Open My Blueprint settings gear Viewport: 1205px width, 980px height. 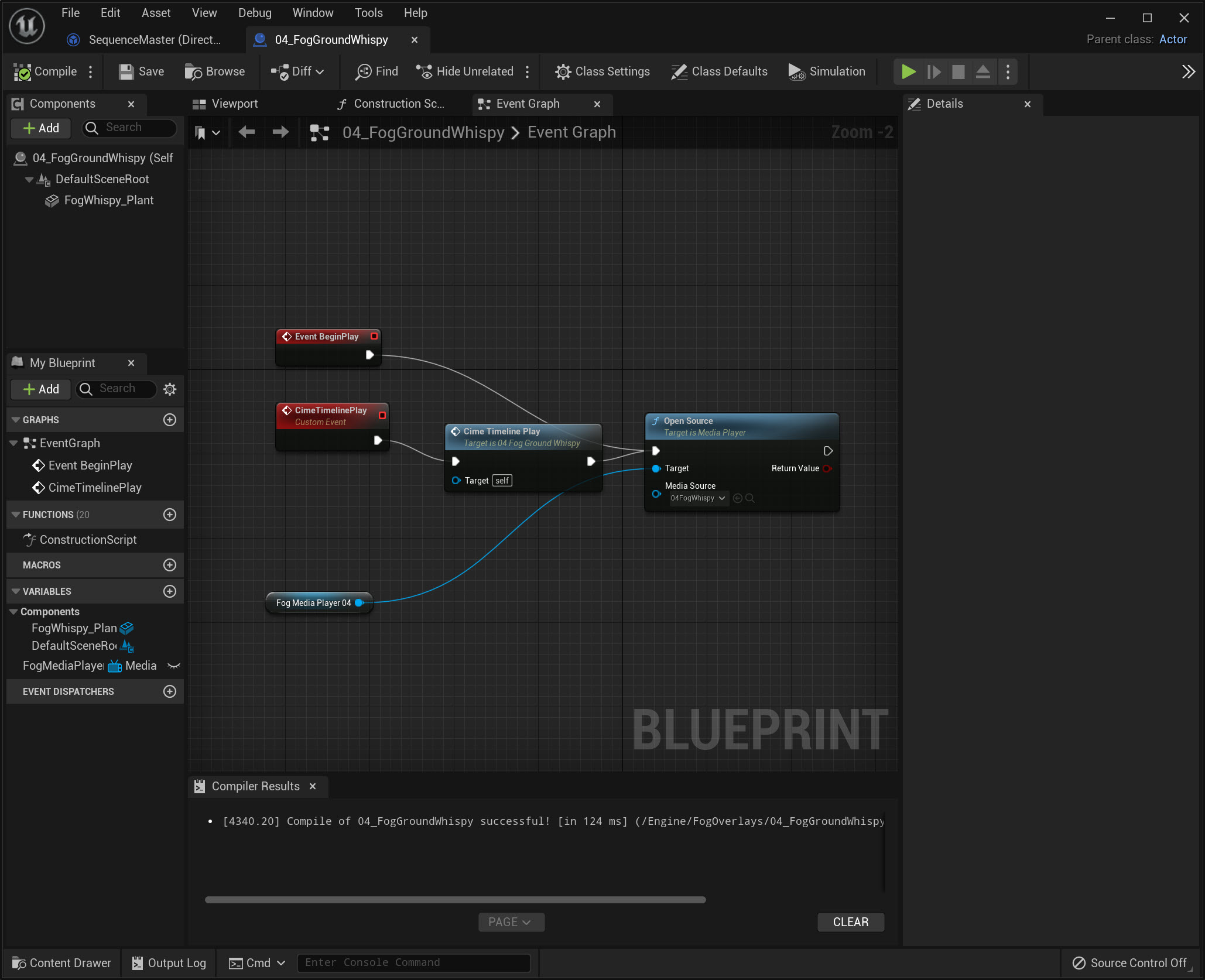(x=170, y=389)
